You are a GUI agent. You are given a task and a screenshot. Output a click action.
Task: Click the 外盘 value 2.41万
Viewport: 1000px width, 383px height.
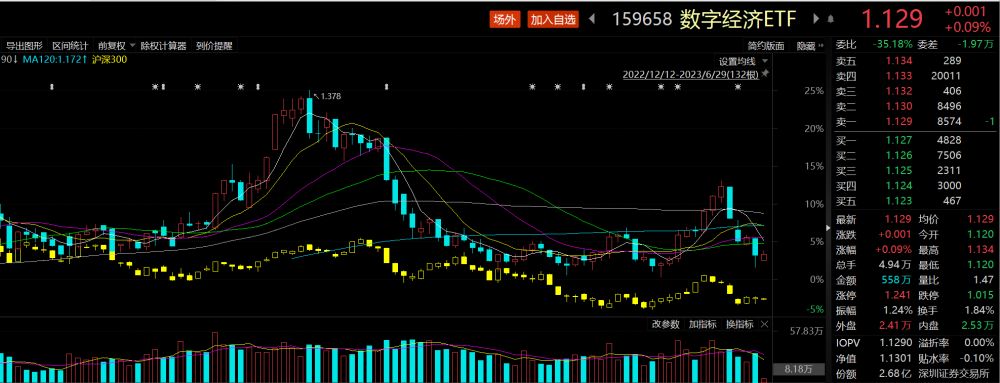[x=896, y=326]
